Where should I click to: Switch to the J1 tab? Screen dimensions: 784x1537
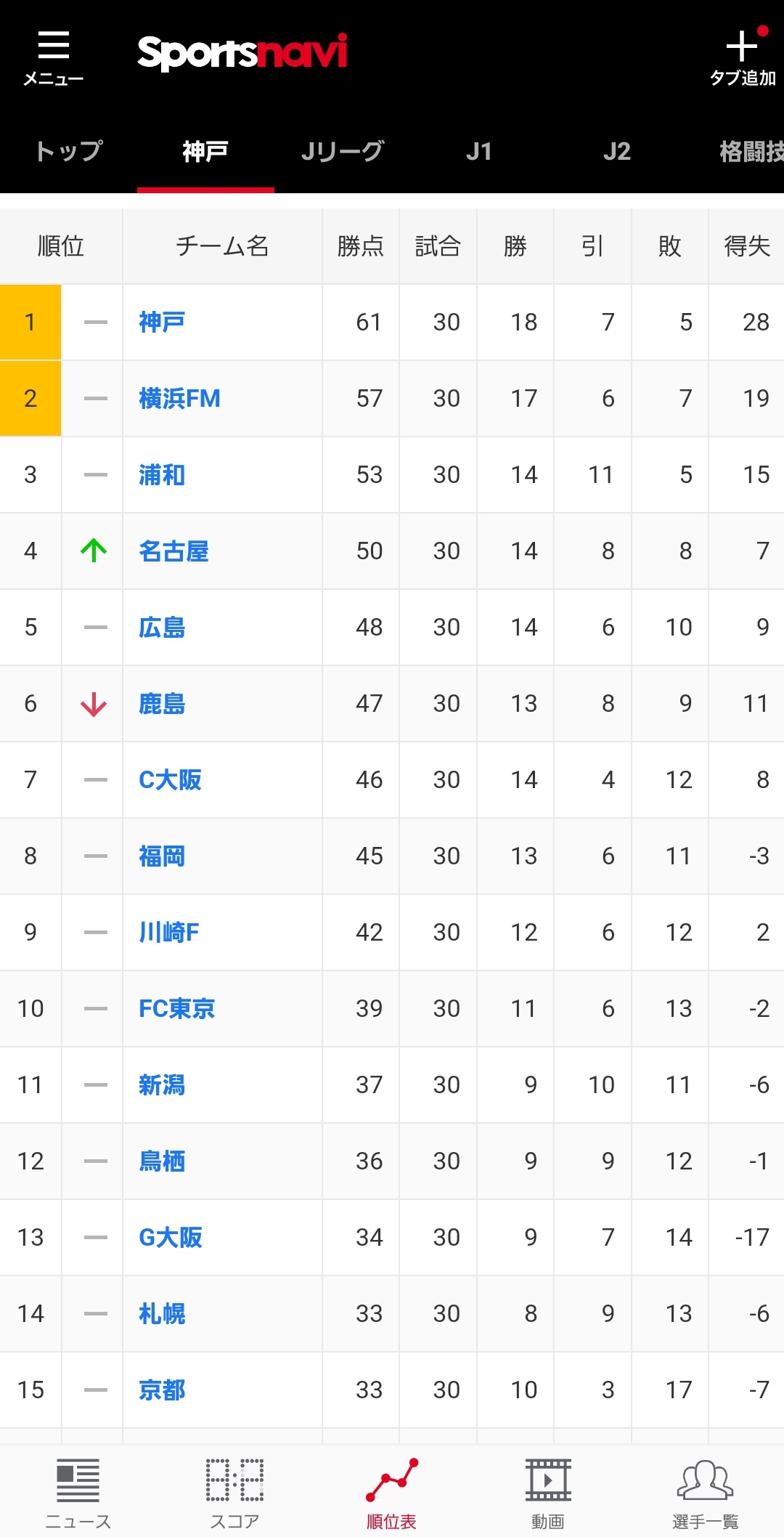coord(479,151)
